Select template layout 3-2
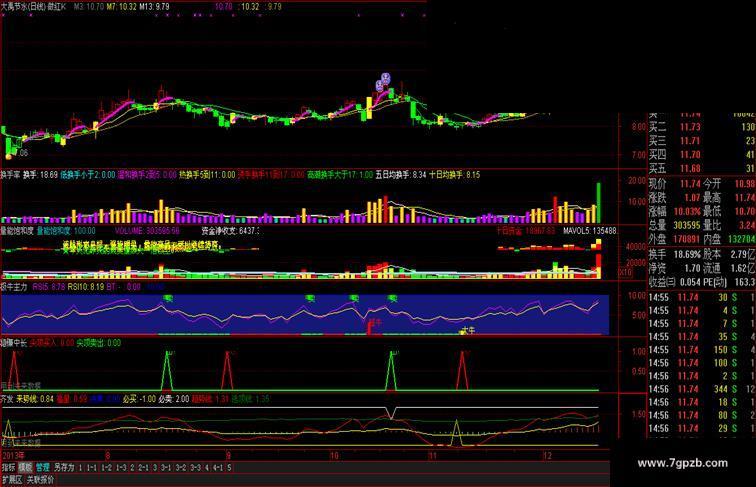This screenshot has width=756, height=487. tap(180, 468)
